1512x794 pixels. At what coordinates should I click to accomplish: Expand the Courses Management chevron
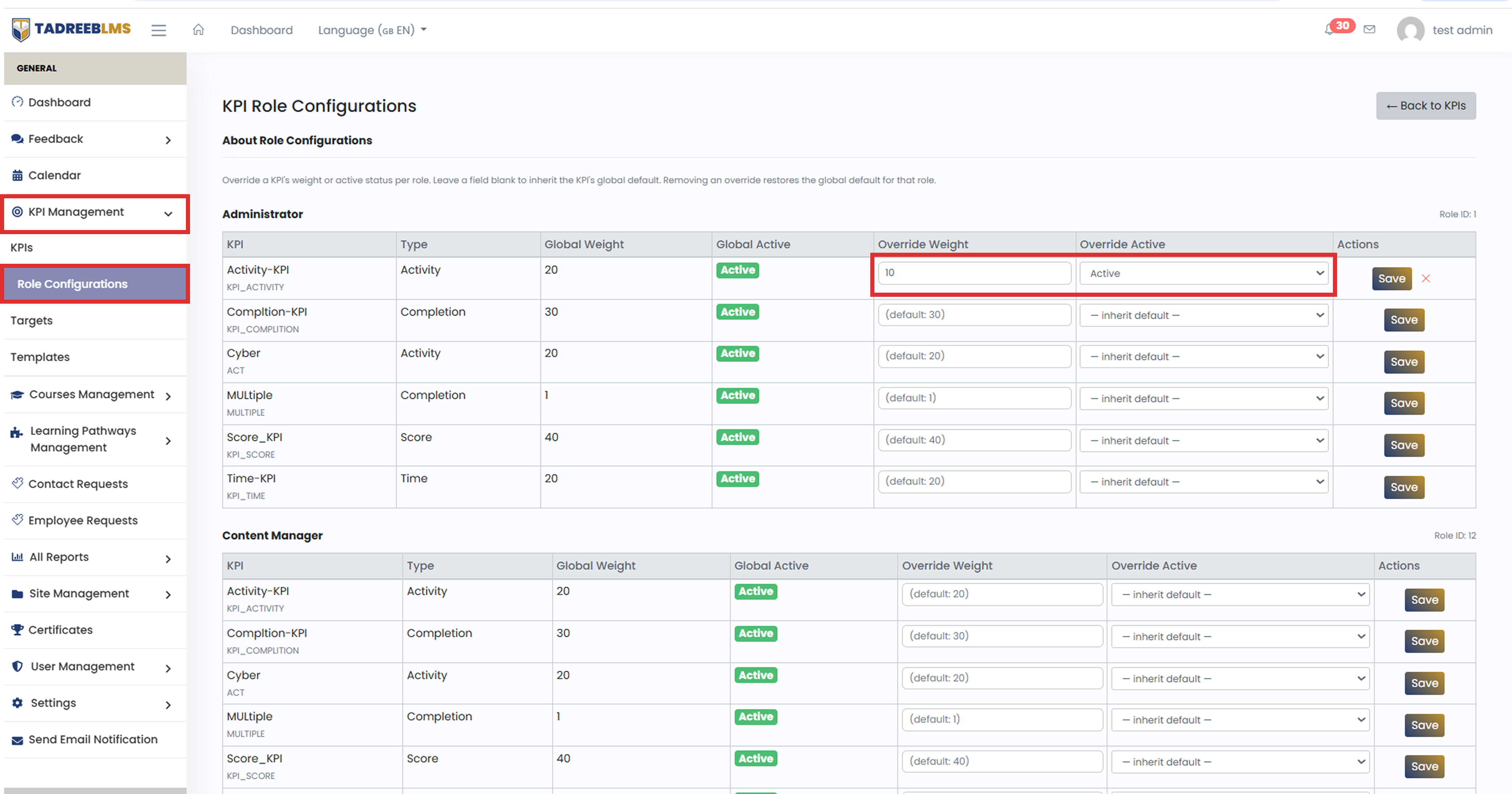(168, 396)
